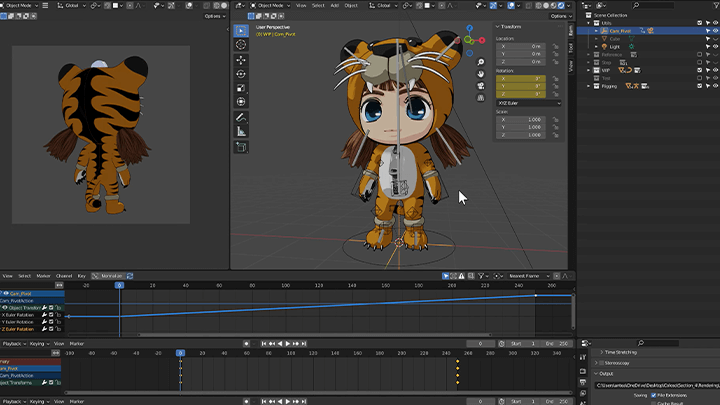
Task: Open Keying popover in upper timeline
Action: 39,343
